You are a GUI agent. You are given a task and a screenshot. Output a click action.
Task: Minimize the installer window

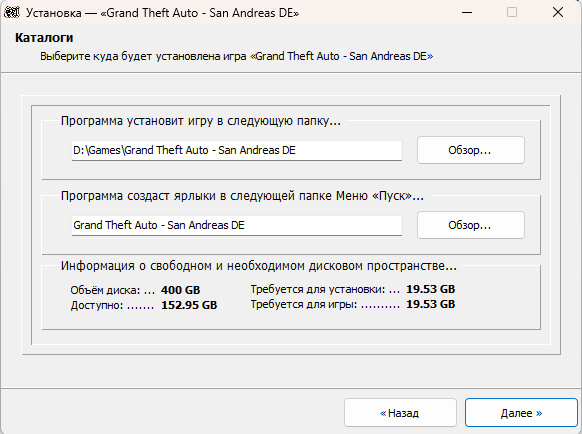tap(467, 13)
